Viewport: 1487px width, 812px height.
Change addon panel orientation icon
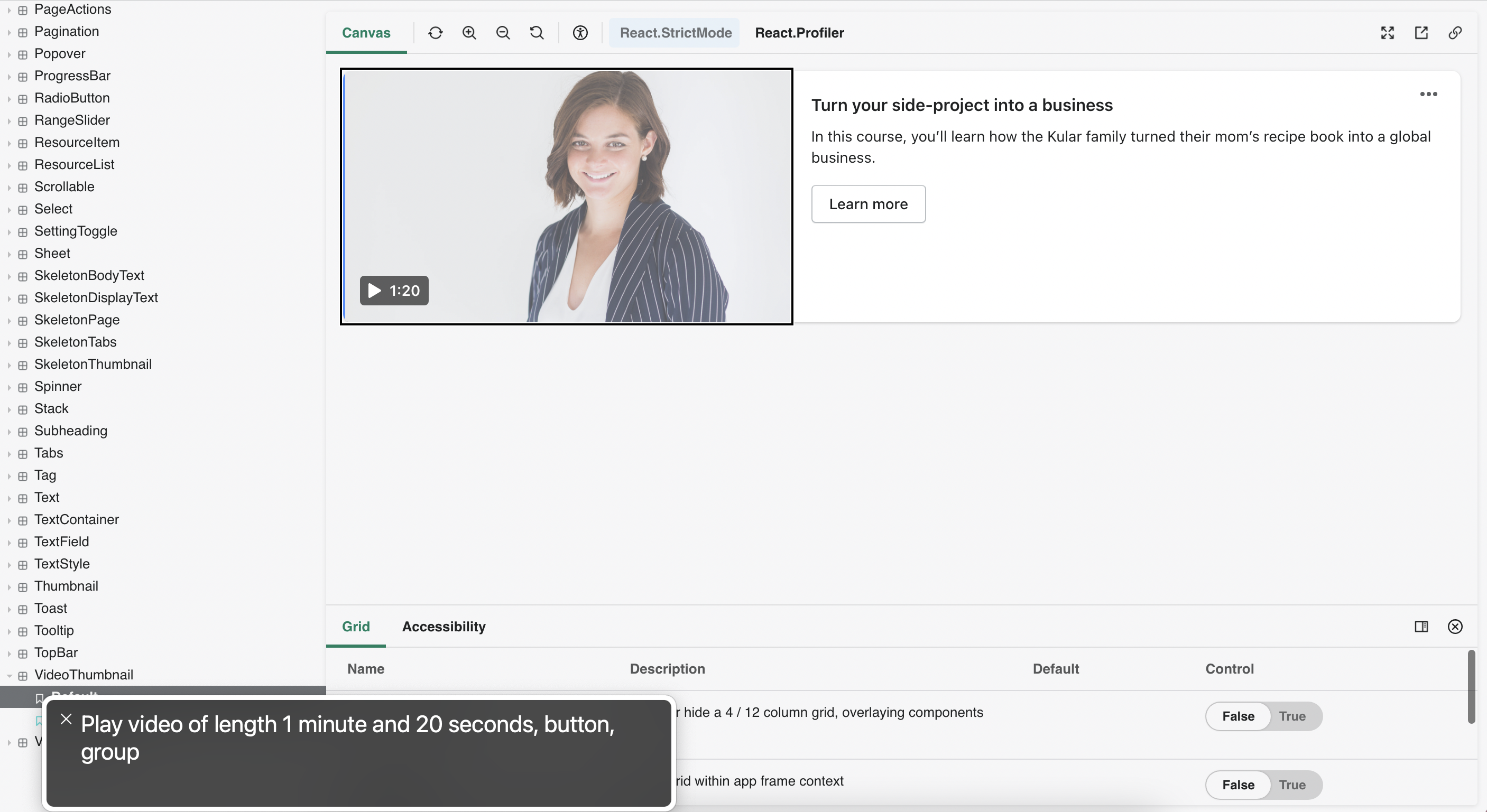coord(1421,626)
